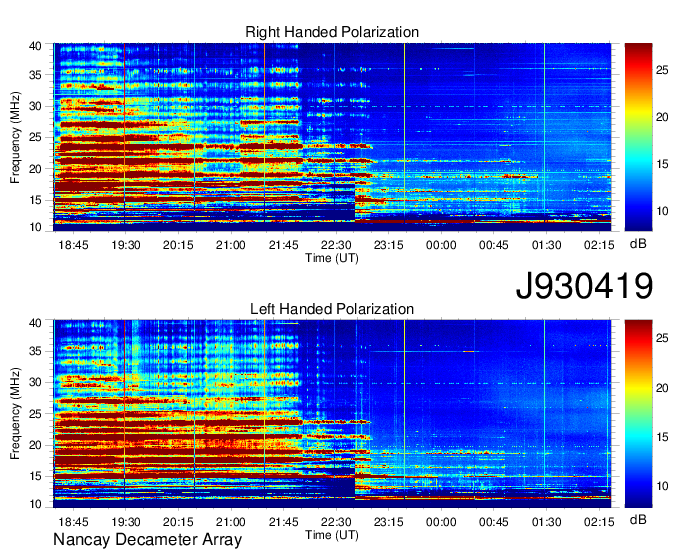Open the Right Handed Polarization spectrogram
The height and width of the screenshot is (552, 680).
click(x=332, y=137)
